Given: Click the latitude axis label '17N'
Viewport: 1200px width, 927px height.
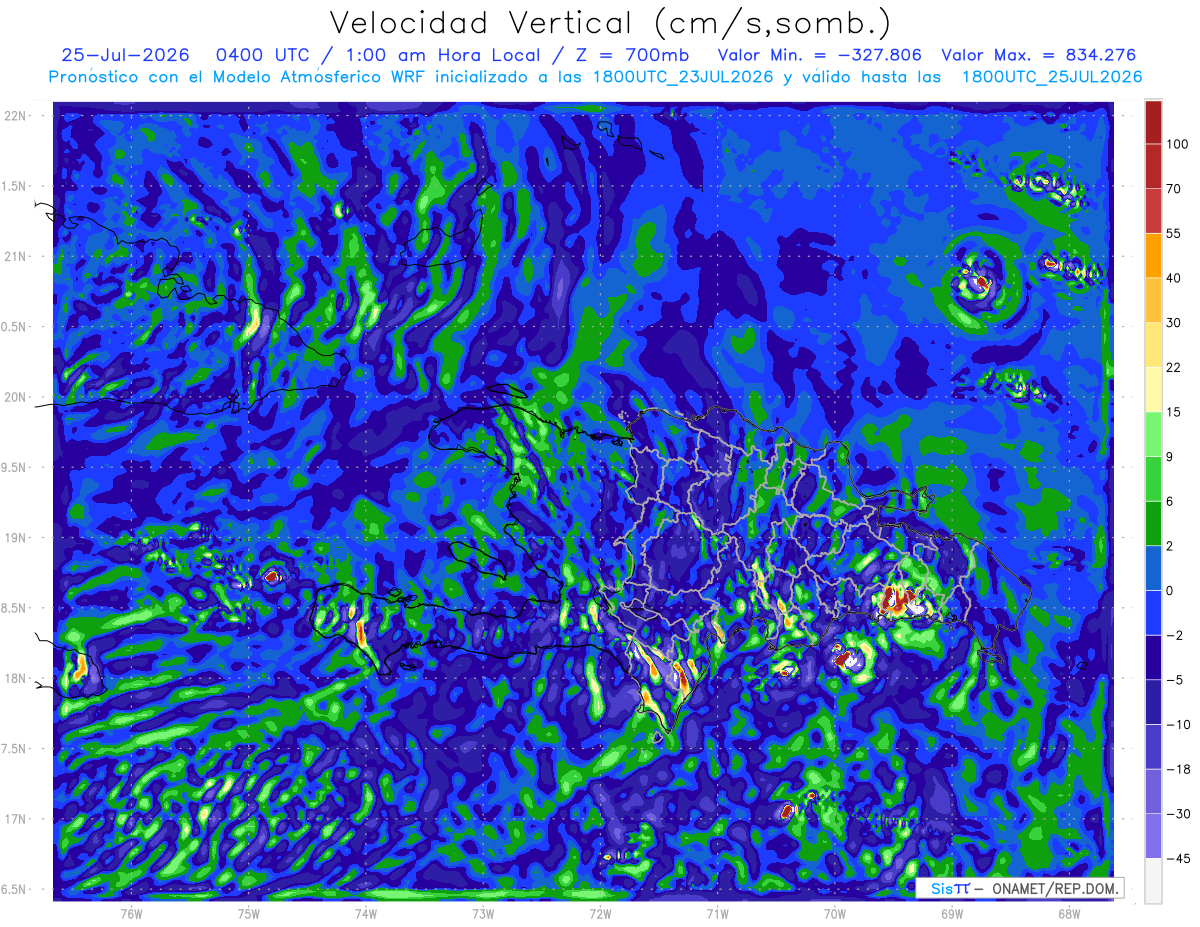Looking at the screenshot, I should pyautogui.click(x=16, y=820).
